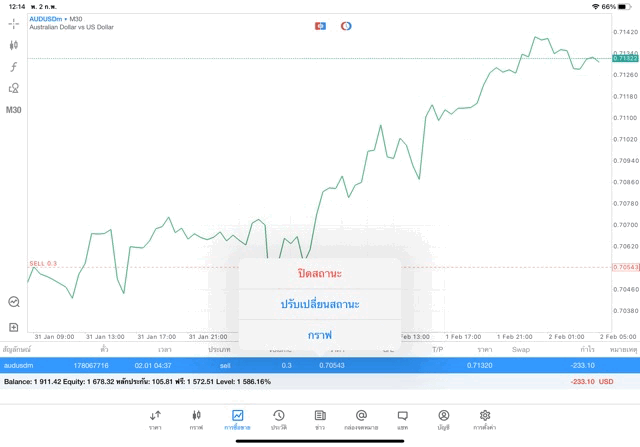Viewport: 640px width, 447px height.
Task: Open the ข่าว (news) tab
Action: pyautogui.click(x=320, y=419)
